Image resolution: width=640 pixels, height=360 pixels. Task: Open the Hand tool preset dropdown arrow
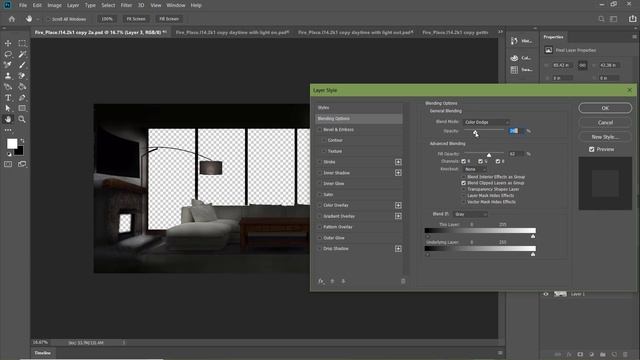tap(38, 19)
